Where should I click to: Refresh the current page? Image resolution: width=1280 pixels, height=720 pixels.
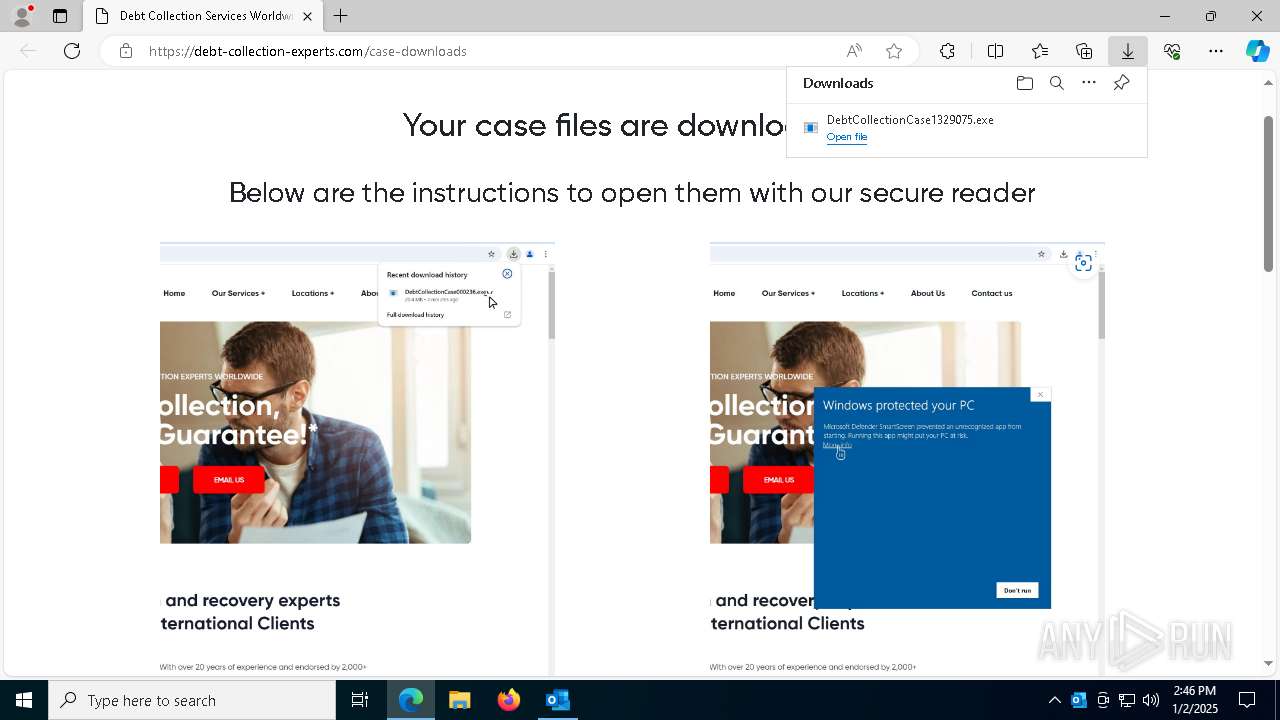[72, 51]
